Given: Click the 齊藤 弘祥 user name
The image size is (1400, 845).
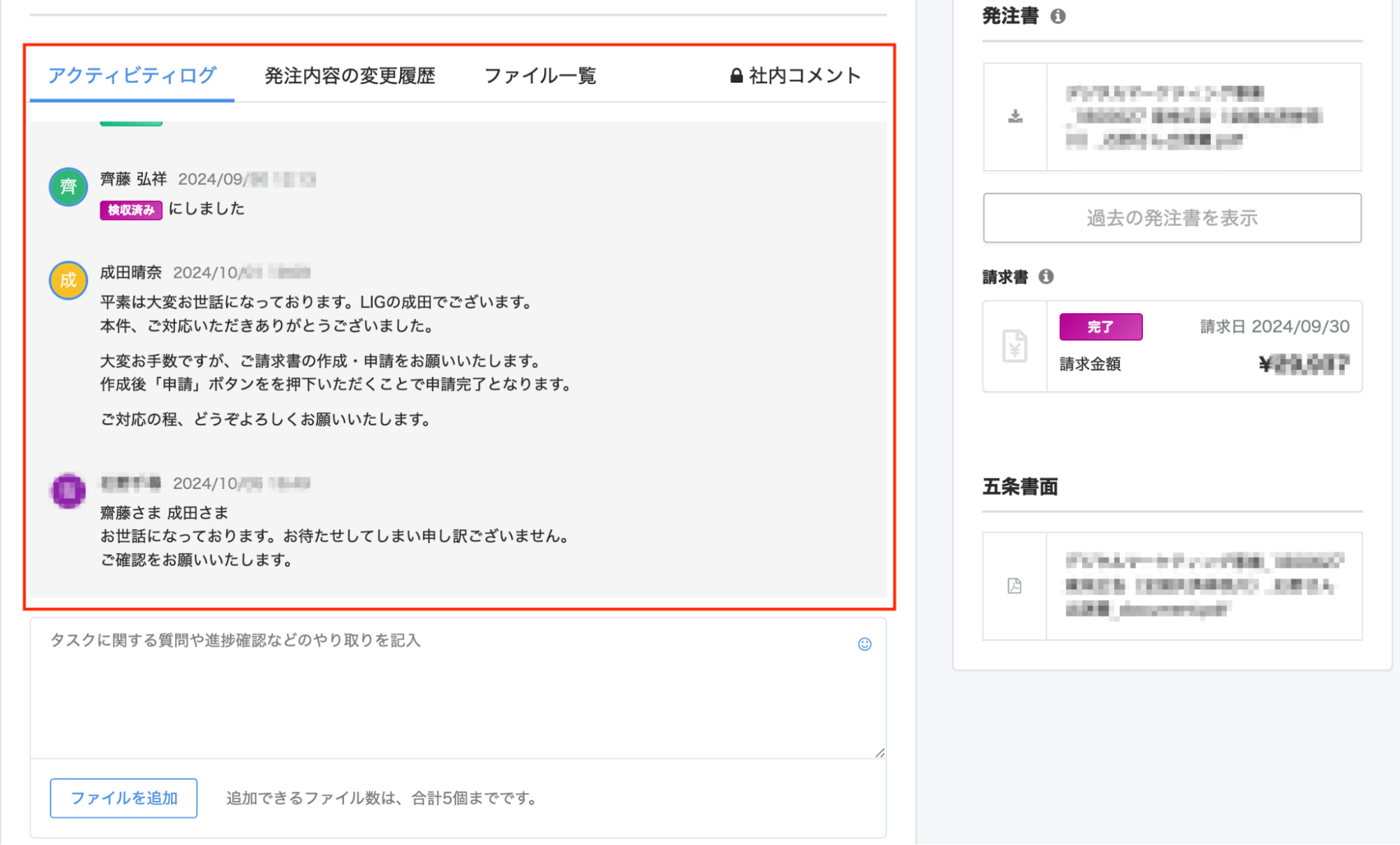Looking at the screenshot, I should [x=133, y=179].
